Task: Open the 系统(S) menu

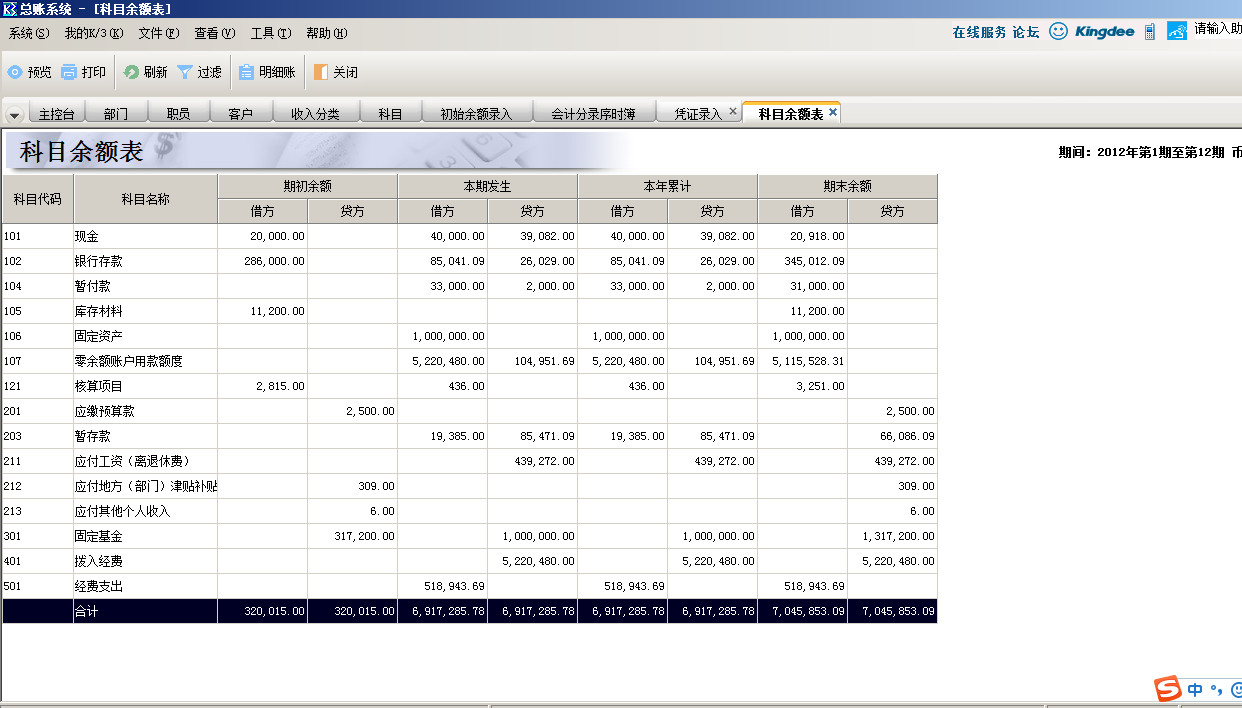Action: [x=28, y=33]
